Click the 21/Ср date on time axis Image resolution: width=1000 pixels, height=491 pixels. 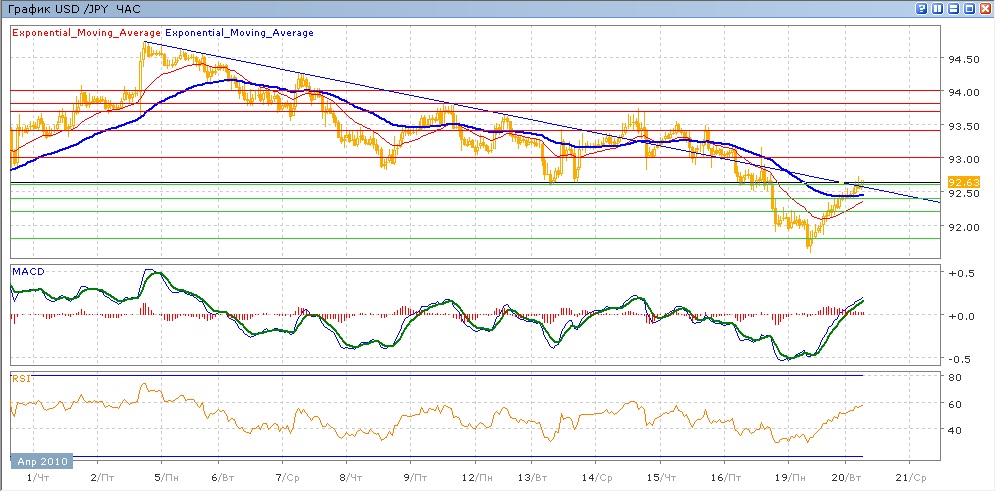[x=914, y=478]
